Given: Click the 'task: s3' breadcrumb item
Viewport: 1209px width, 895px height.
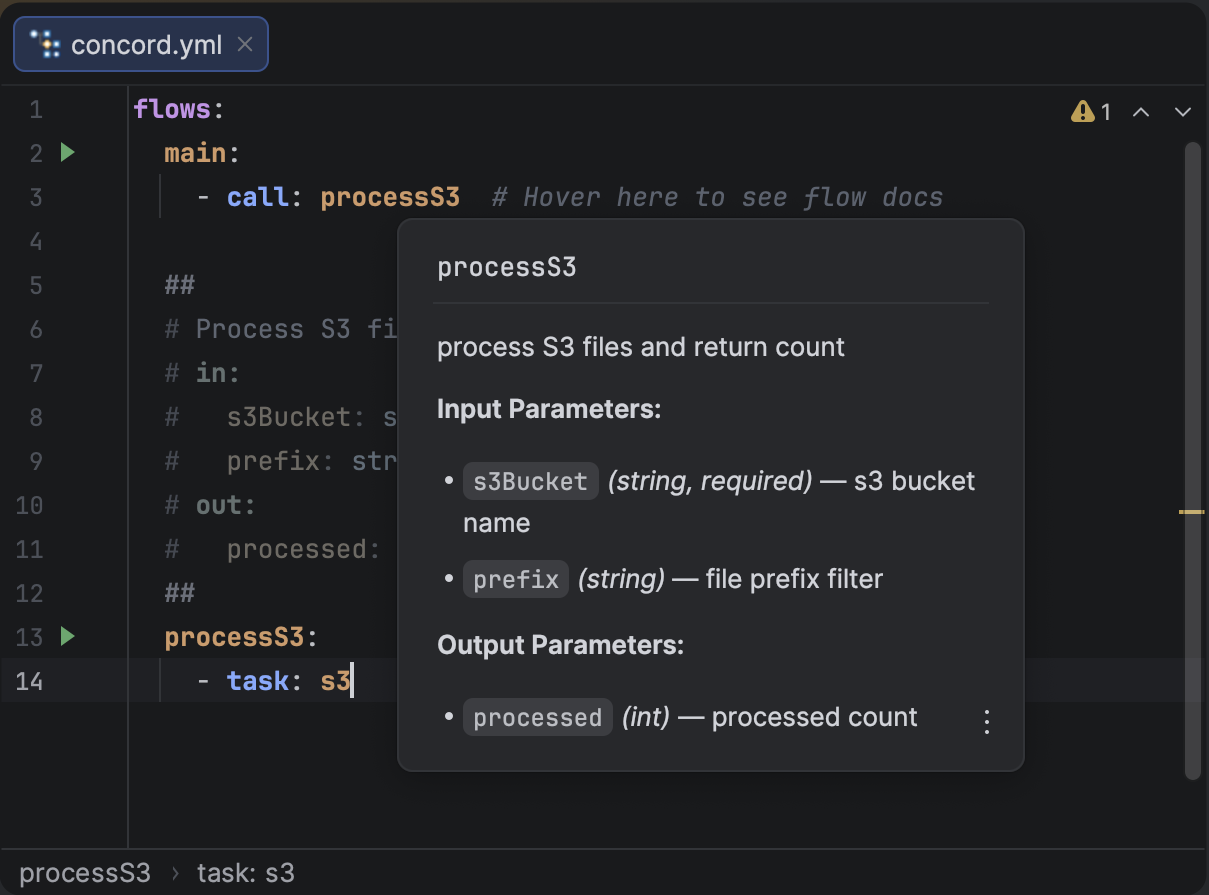Looking at the screenshot, I should [x=246, y=873].
